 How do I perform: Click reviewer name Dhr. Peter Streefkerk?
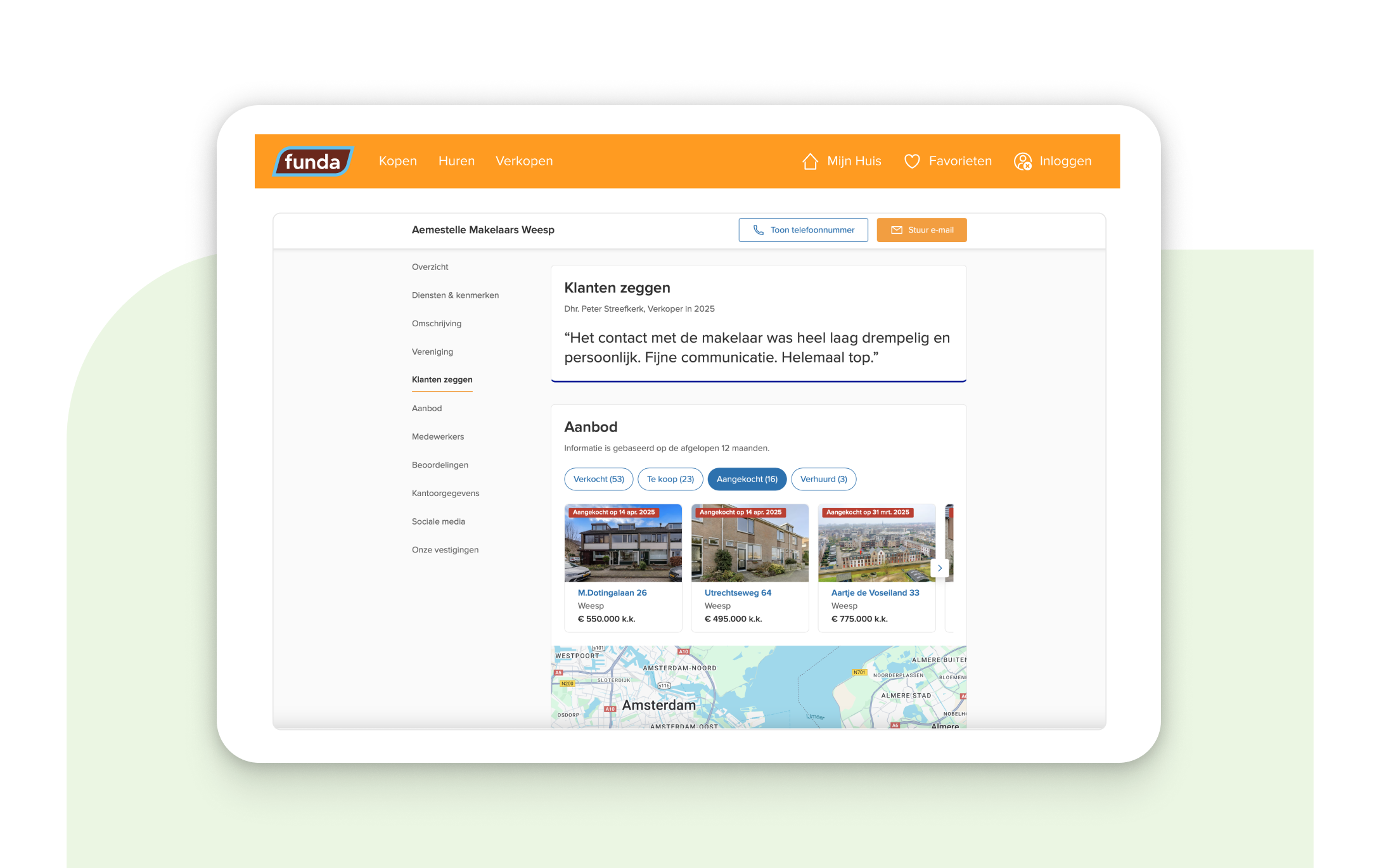coord(603,309)
